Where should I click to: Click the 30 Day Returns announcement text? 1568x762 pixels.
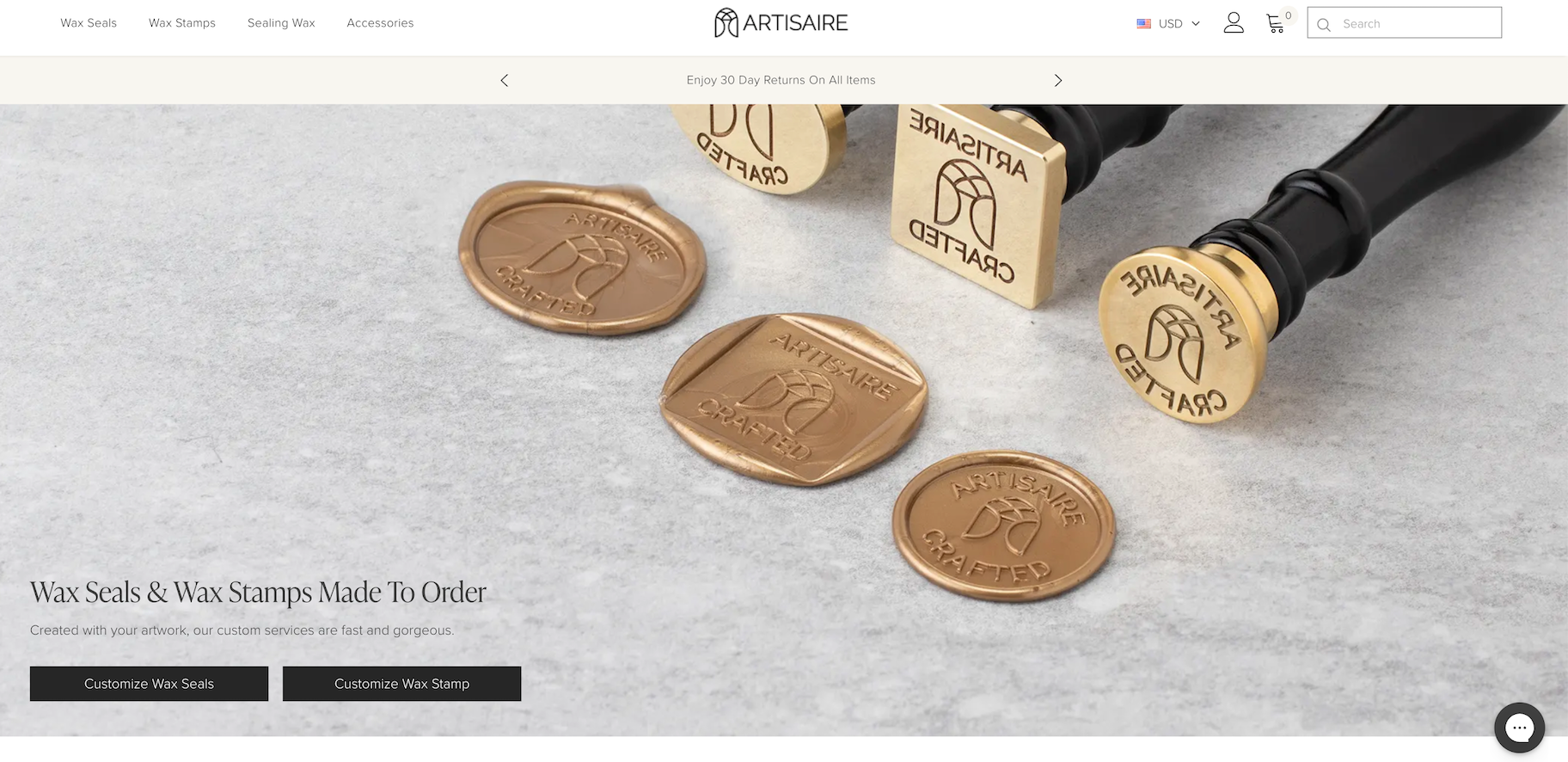781,80
